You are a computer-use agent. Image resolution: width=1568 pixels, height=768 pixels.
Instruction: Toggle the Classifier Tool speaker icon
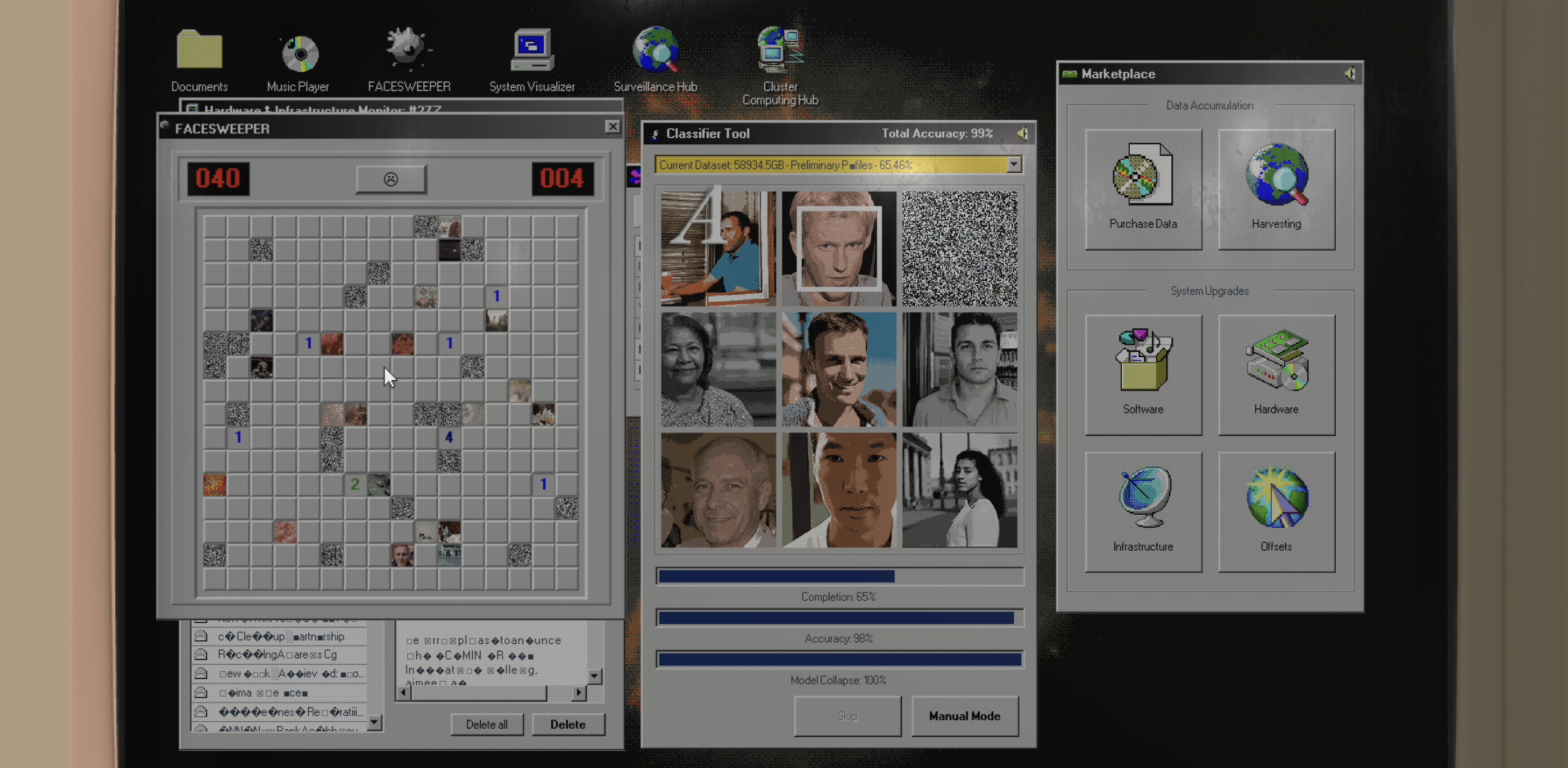coord(1022,134)
